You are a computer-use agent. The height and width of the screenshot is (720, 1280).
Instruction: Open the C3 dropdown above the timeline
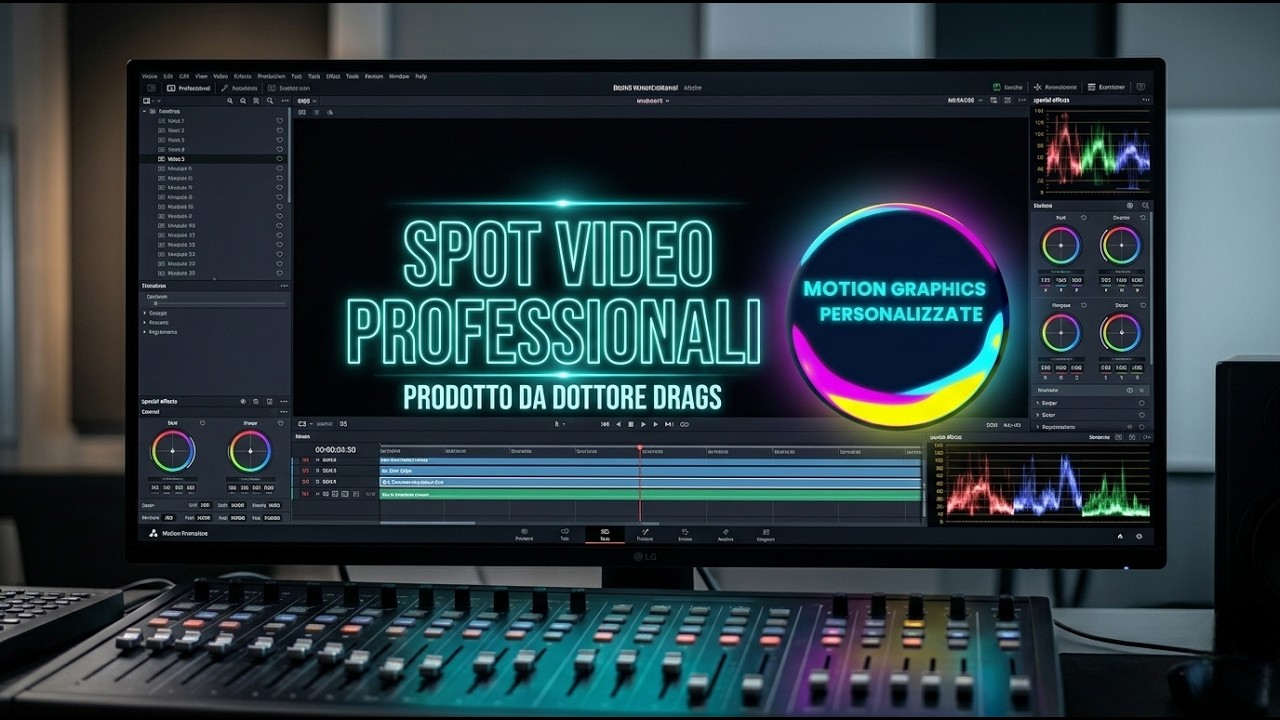(306, 424)
